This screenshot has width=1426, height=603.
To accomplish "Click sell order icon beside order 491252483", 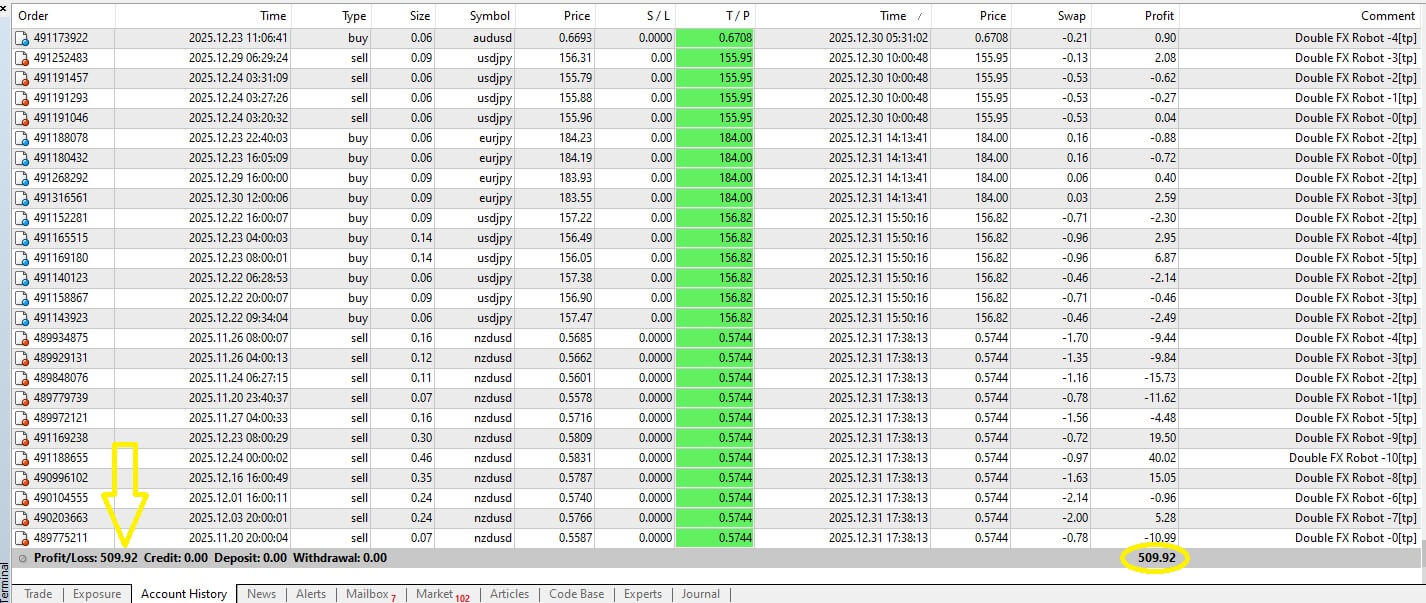I will 22,58.
